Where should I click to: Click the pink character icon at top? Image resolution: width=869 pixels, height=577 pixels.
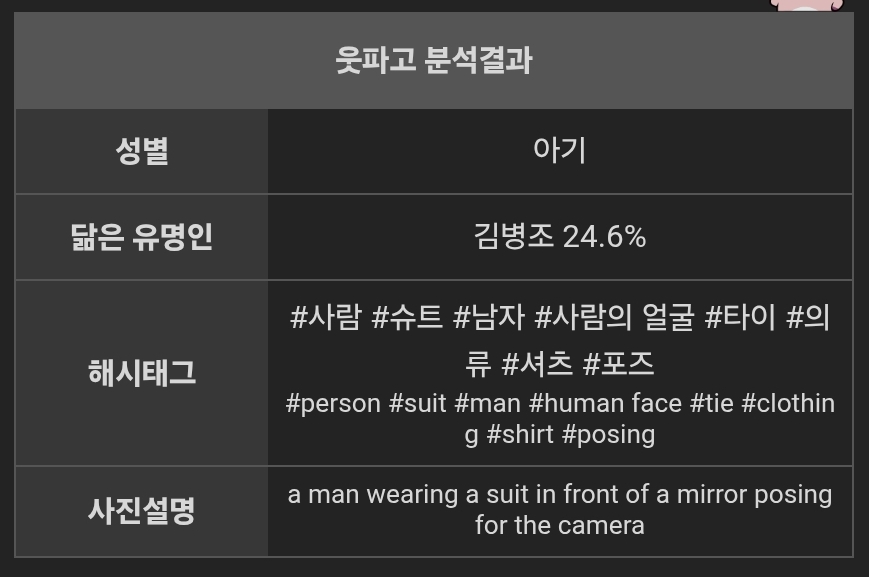(x=807, y=5)
